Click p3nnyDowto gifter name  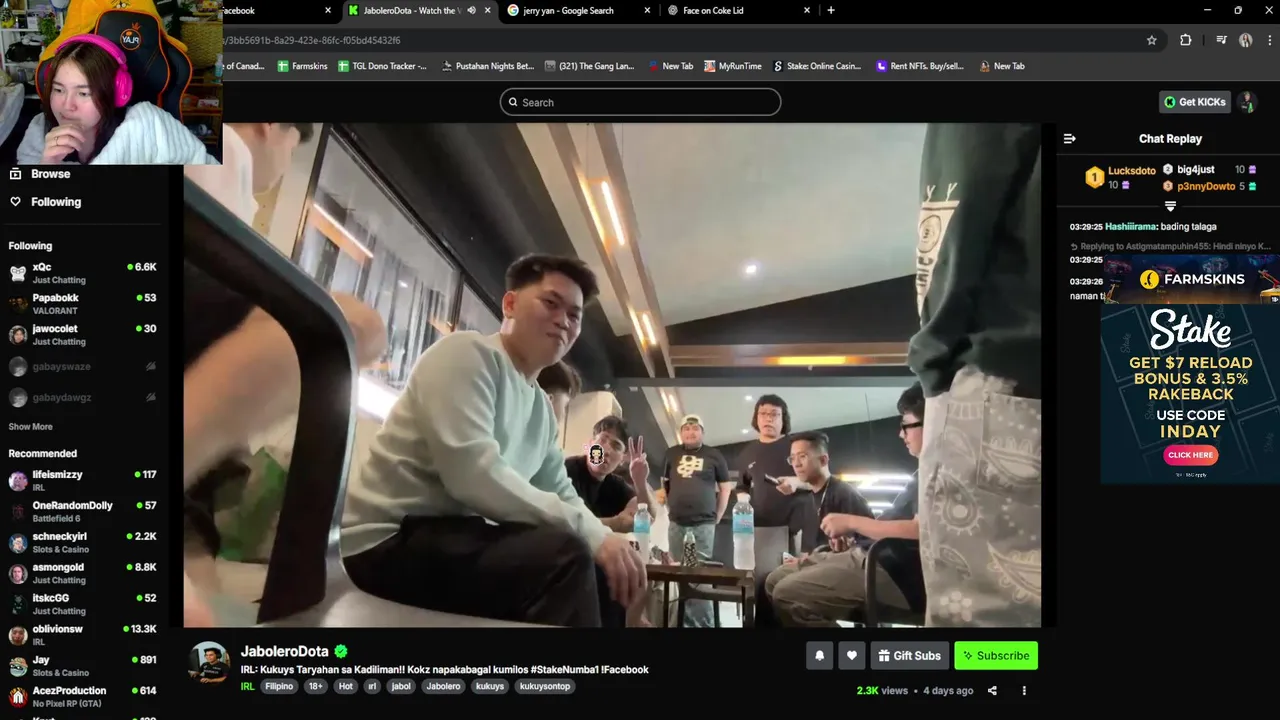1206,186
